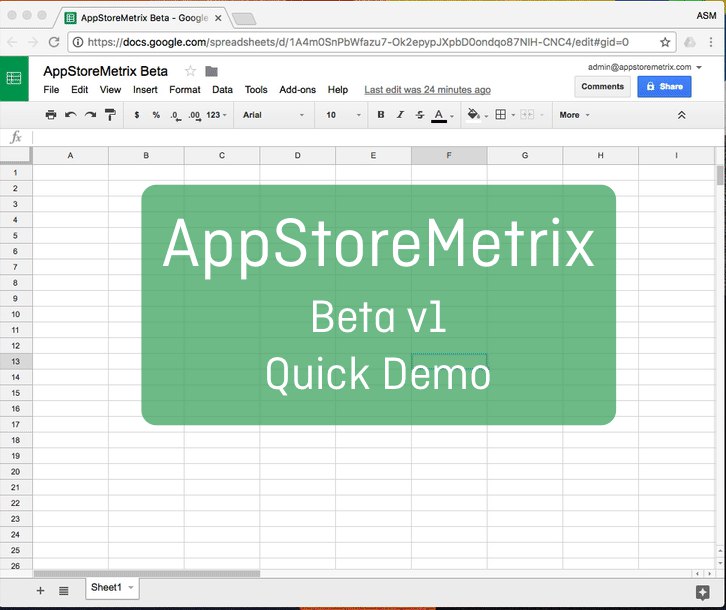The image size is (726, 610).
Task: Select column F header
Action: [x=449, y=156]
